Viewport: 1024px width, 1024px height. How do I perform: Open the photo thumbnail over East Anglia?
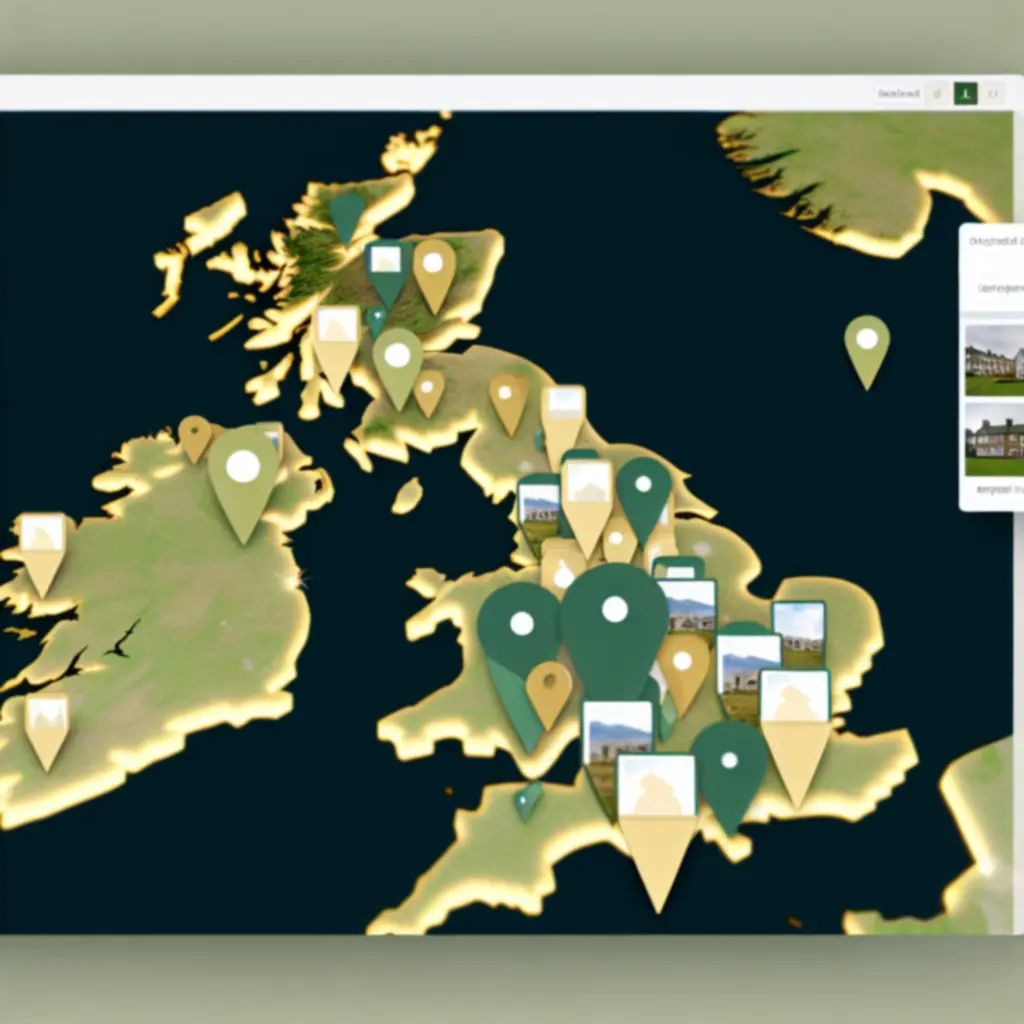(798, 635)
